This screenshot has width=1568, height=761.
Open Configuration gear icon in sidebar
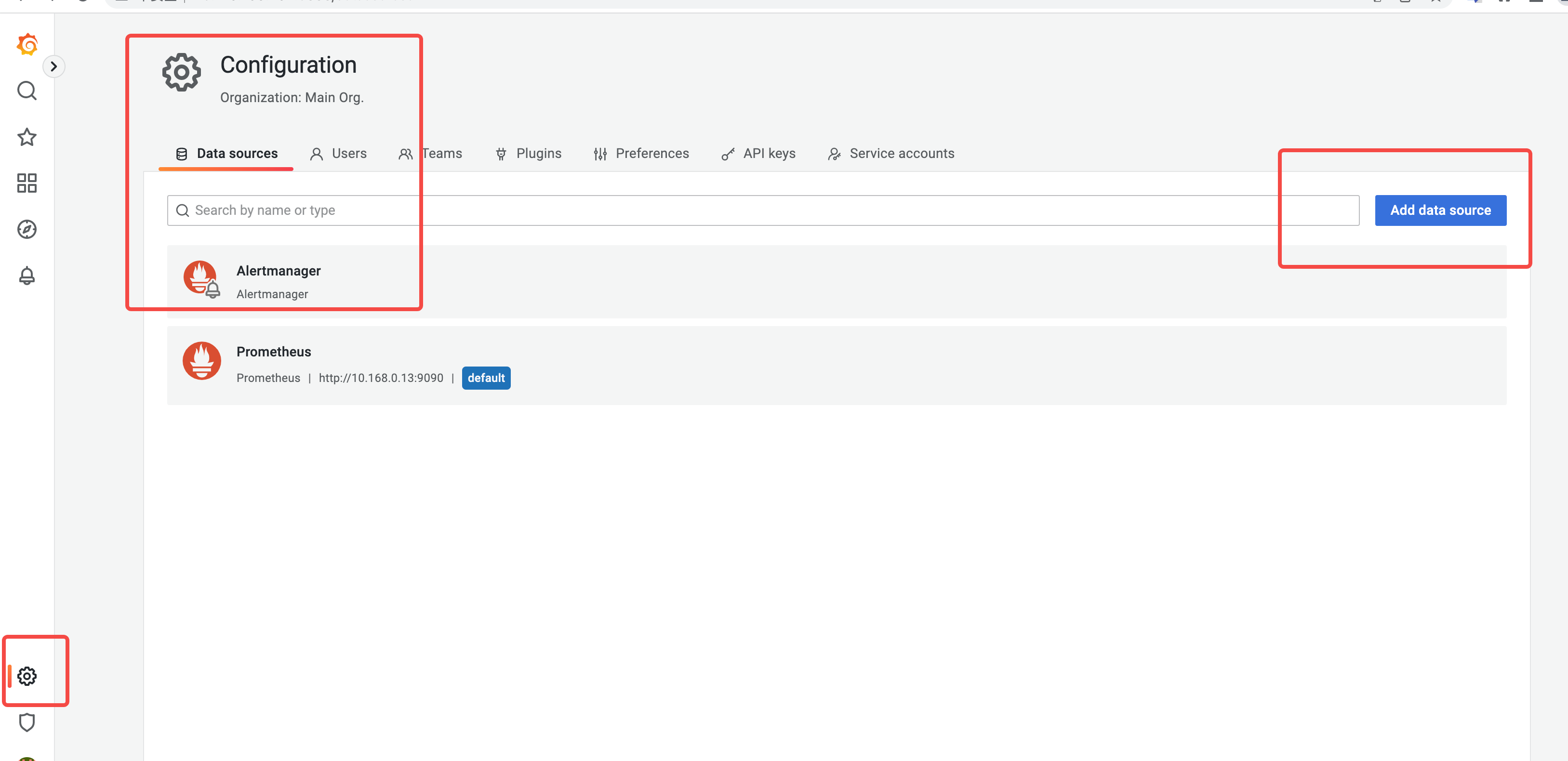point(27,676)
